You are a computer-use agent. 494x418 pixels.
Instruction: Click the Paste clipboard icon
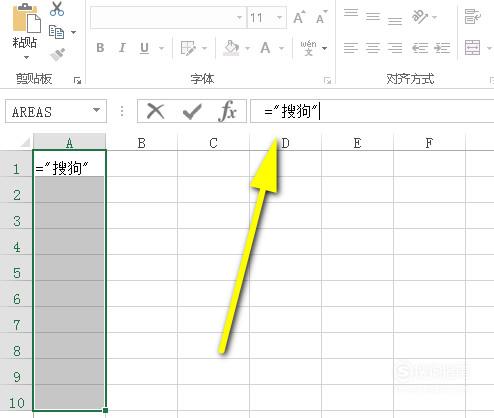(x=26, y=18)
